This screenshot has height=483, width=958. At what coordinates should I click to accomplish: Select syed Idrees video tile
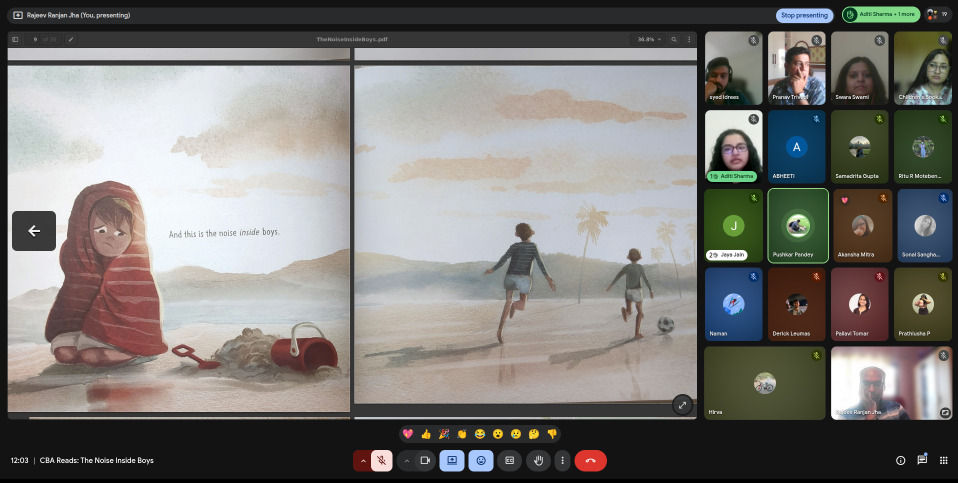click(734, 68)
